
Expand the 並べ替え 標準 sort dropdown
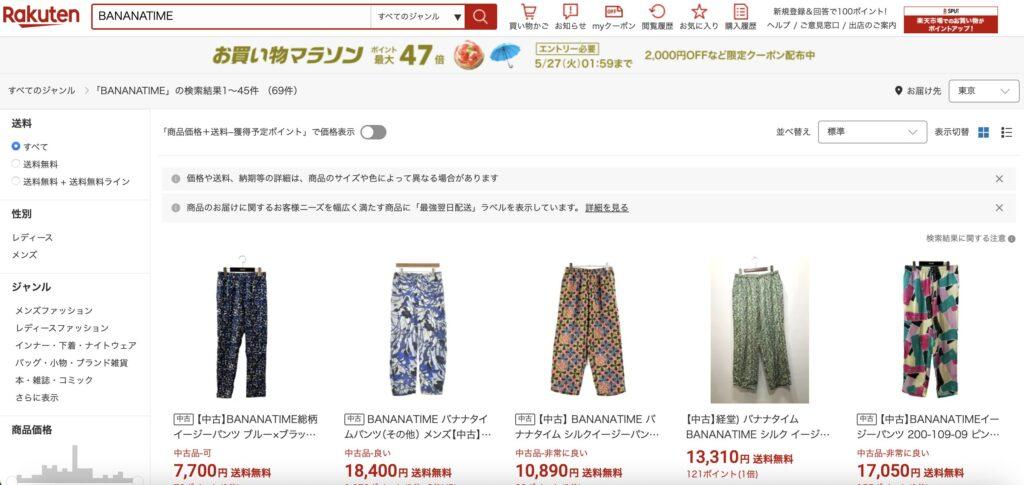coord(872,132)
